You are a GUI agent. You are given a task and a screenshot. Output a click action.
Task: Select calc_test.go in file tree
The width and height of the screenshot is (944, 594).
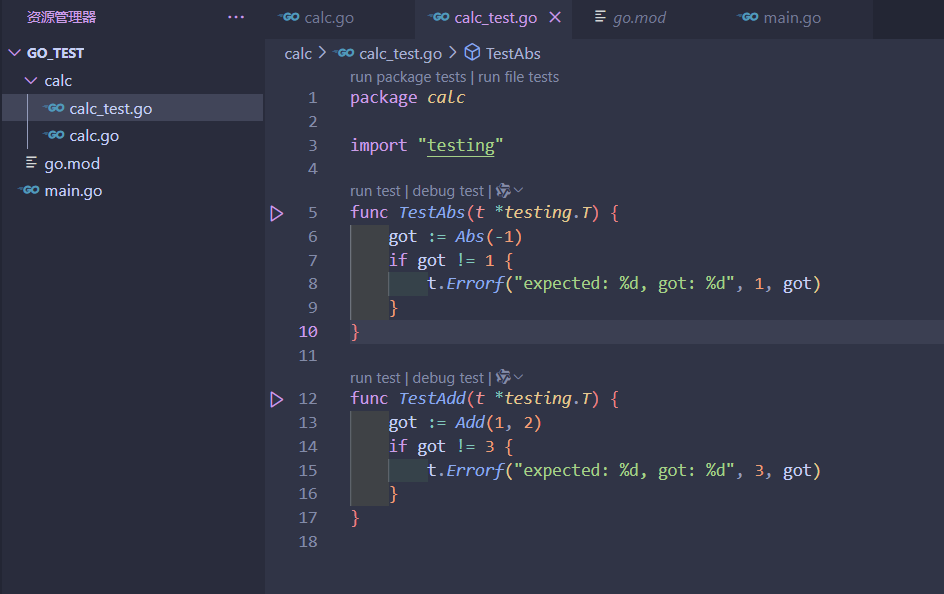coord(132,108)
